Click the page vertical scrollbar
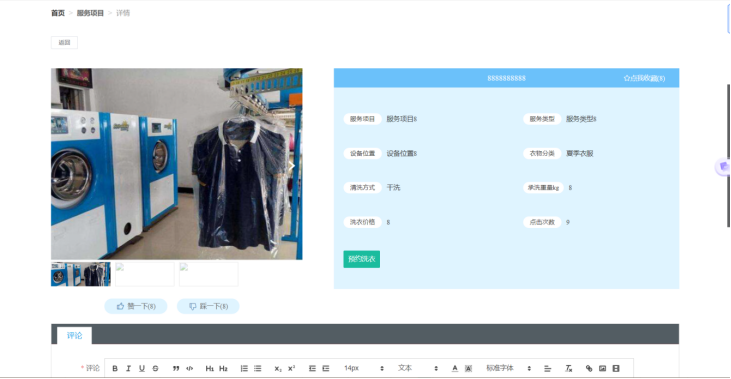This screenshot has height=379, width=731. point(729,155)
